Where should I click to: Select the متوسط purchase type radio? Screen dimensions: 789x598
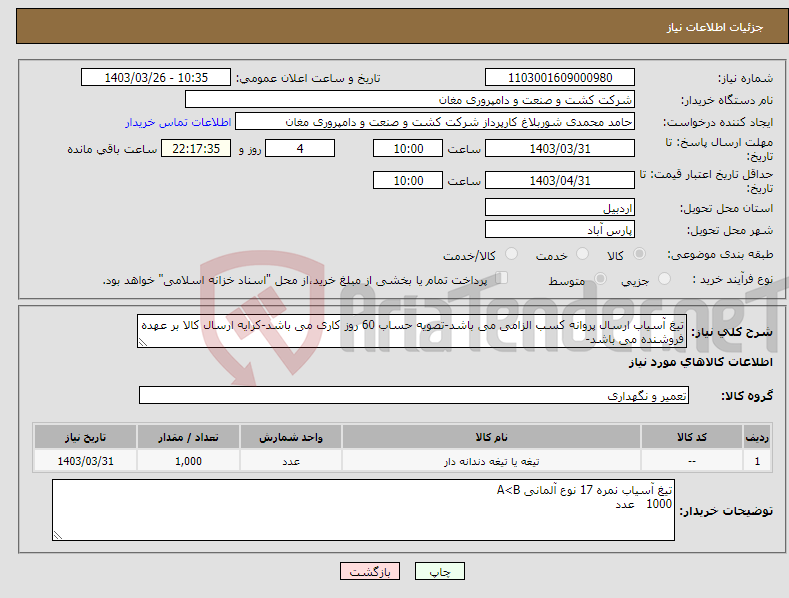click(600, 278)
